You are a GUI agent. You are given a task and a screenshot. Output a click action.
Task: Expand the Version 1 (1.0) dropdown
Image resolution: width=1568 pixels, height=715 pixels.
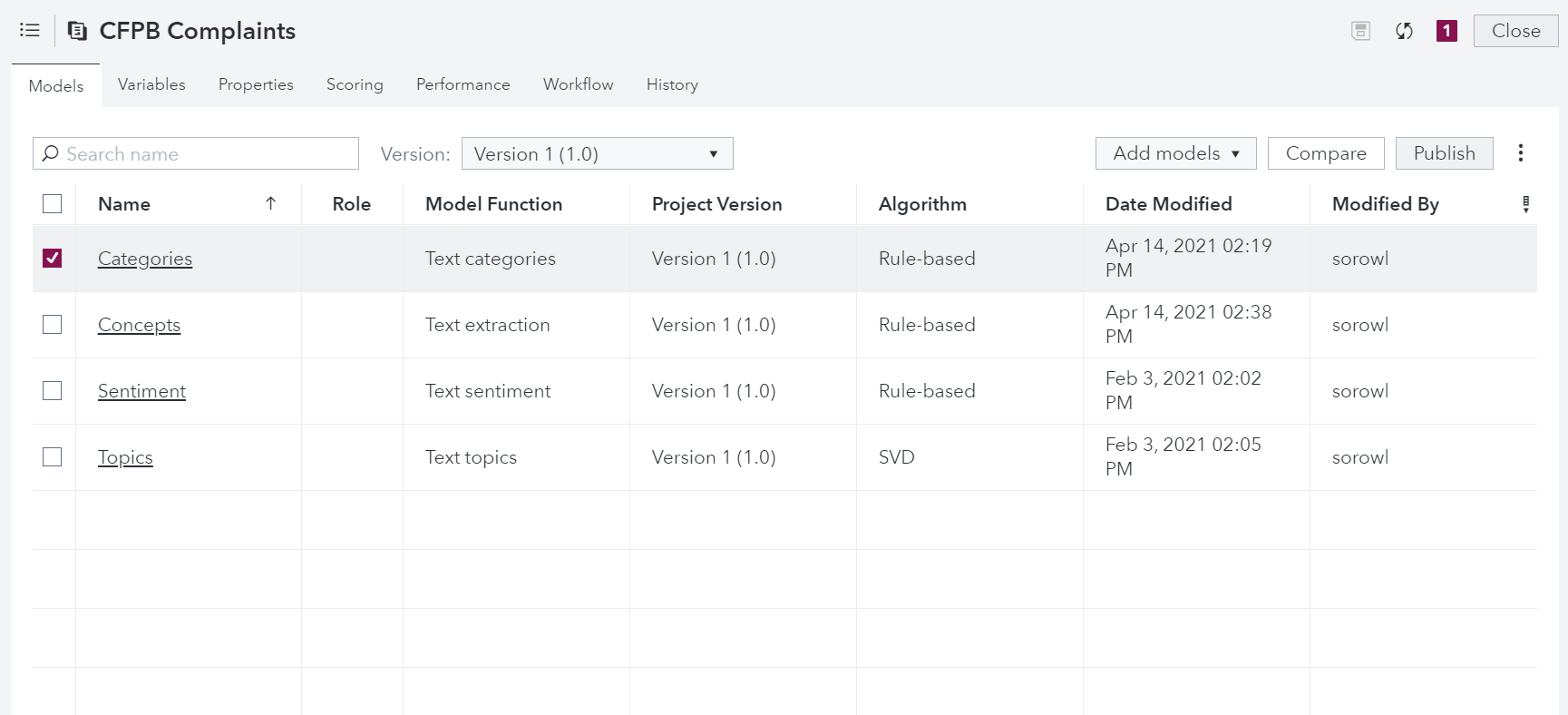pyautogui.click(x=597, y=154)
